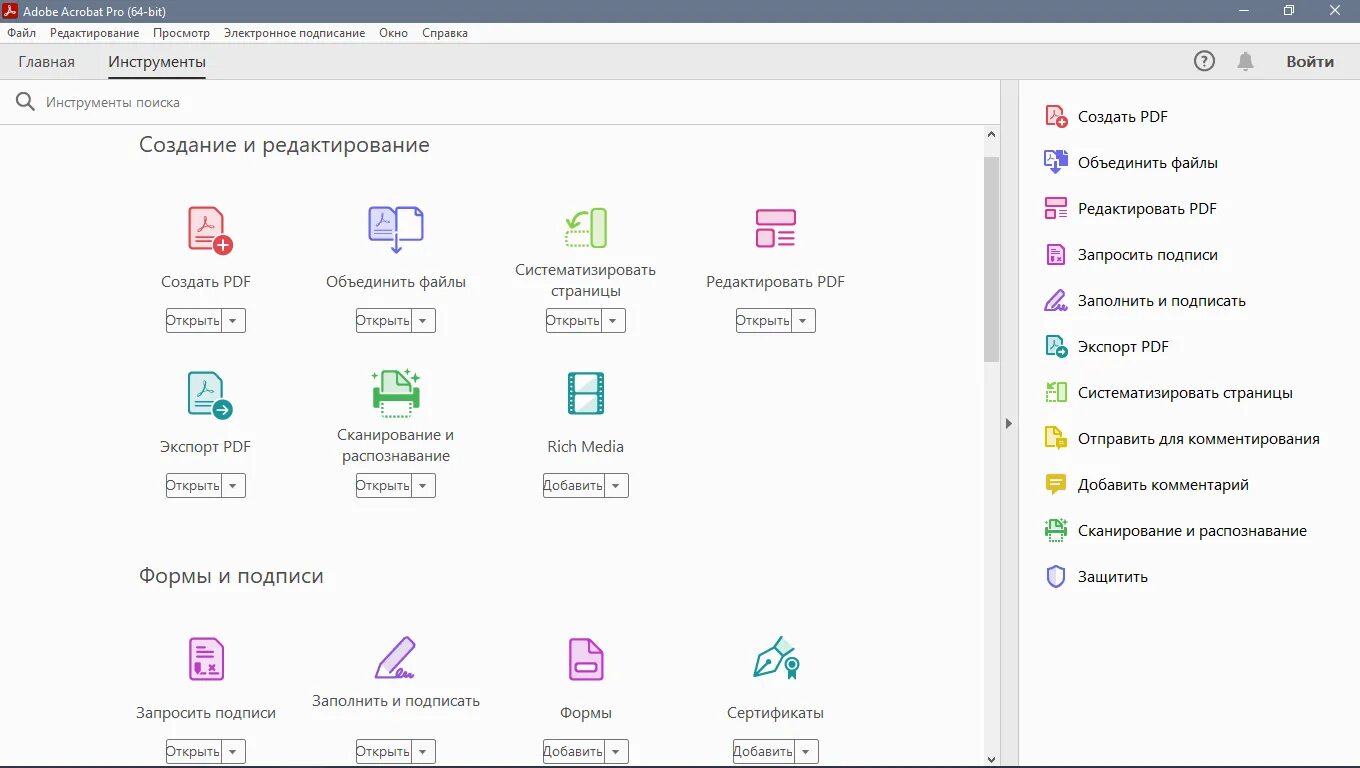This screenshot has width=1360, height=768.
Task: Click the Сканирование и распознавание tool icon
Action: pyautogui.click(x=395, y=393)
